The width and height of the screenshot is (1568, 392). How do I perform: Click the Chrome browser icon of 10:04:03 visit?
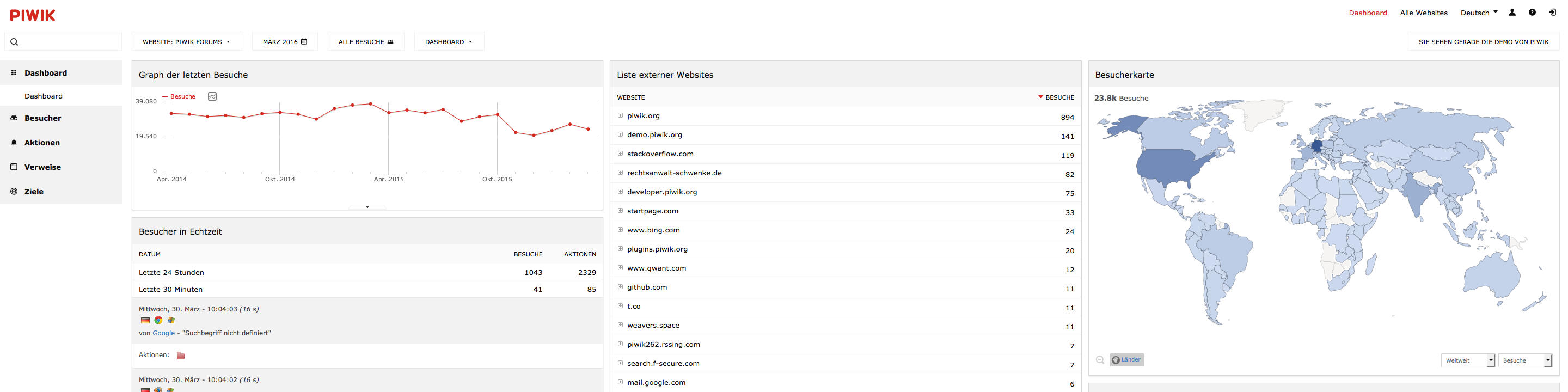(158, 320)
